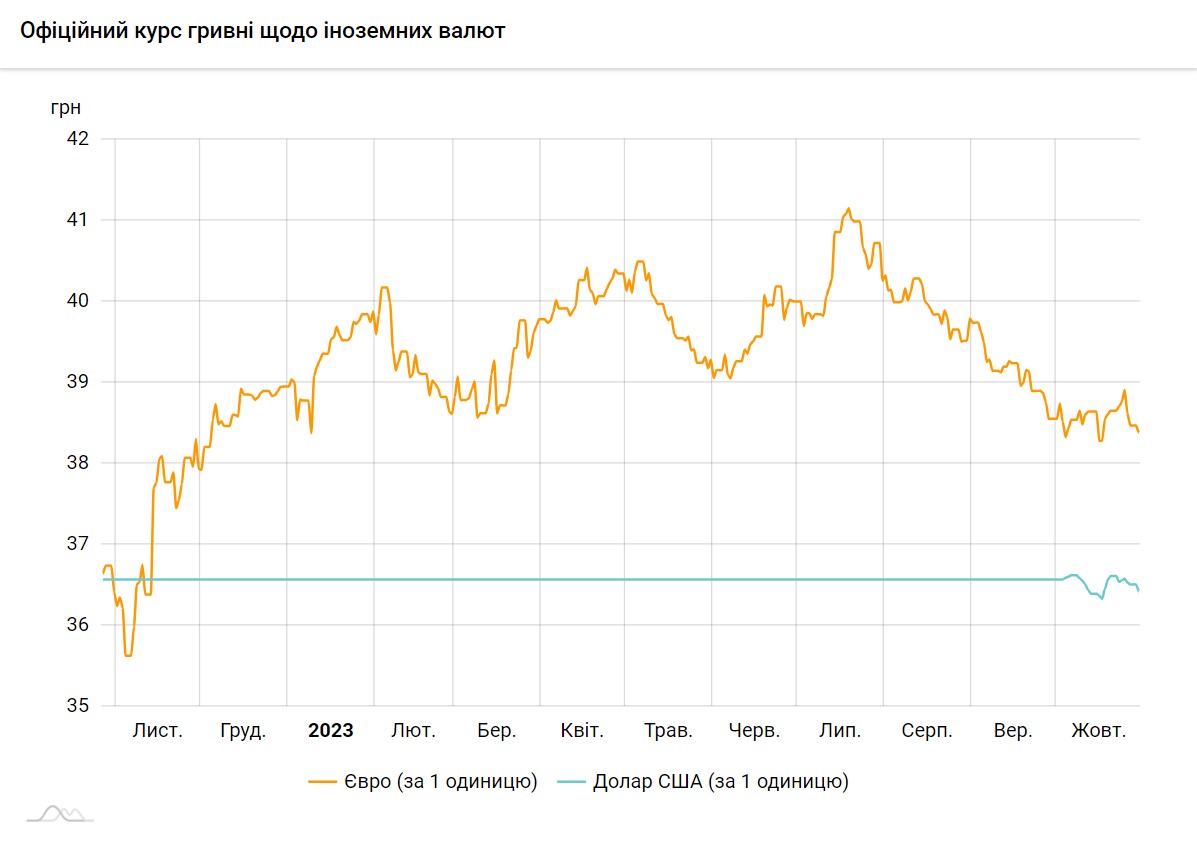Select the Бер. month label on axis
This screenshot has width=1197, height=850.
tap(497, 731)
